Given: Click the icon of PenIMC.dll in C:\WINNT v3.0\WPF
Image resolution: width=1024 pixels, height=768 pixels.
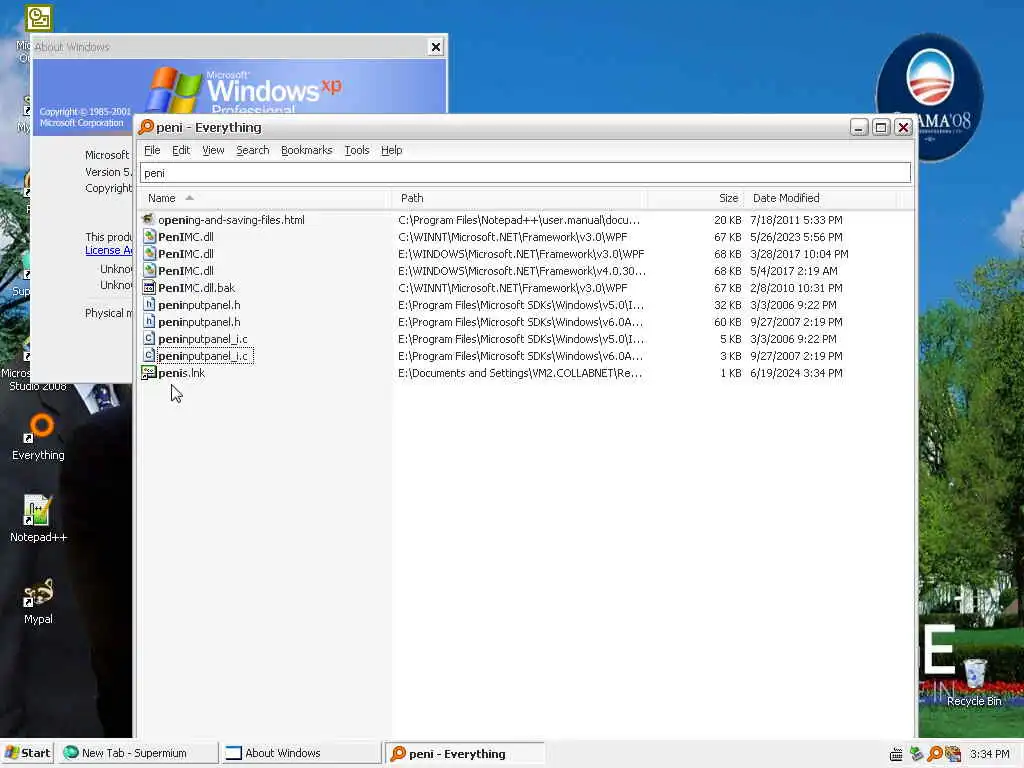Looking at the screenshot, I should pyautogui.click(x=149, y=236).
